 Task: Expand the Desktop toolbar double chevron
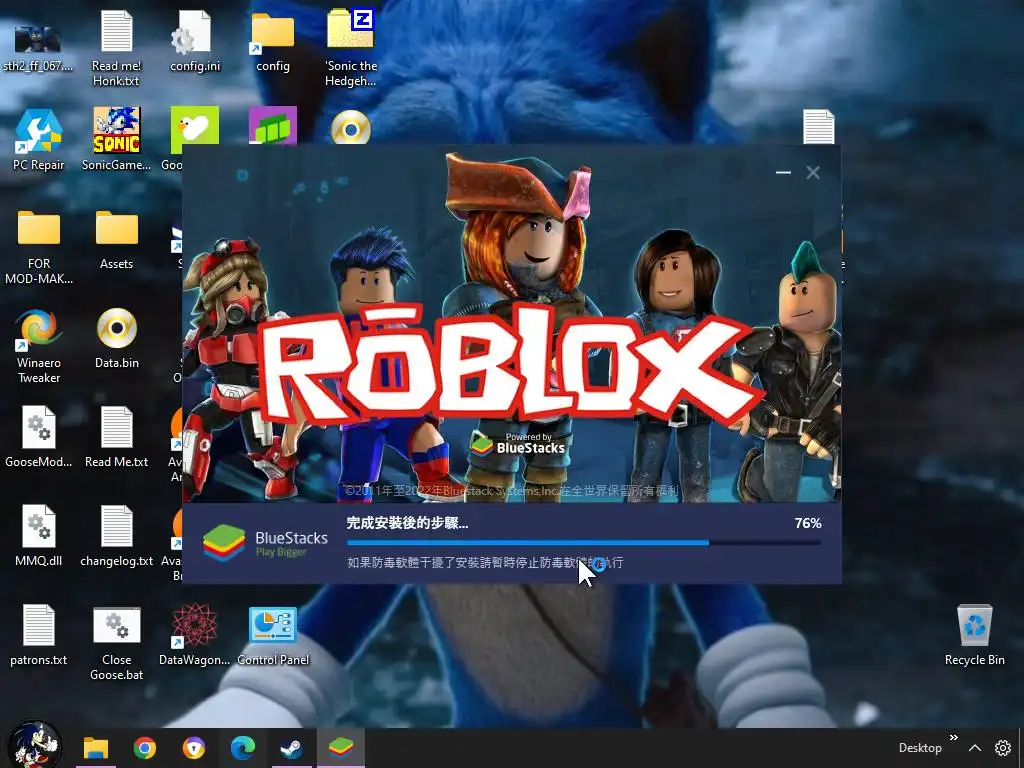coord(953,738)
